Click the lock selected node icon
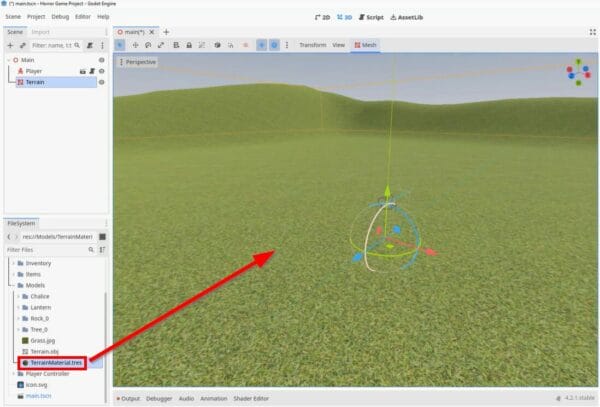The width and height of the screenshot is (600, 407). (189, 45)
